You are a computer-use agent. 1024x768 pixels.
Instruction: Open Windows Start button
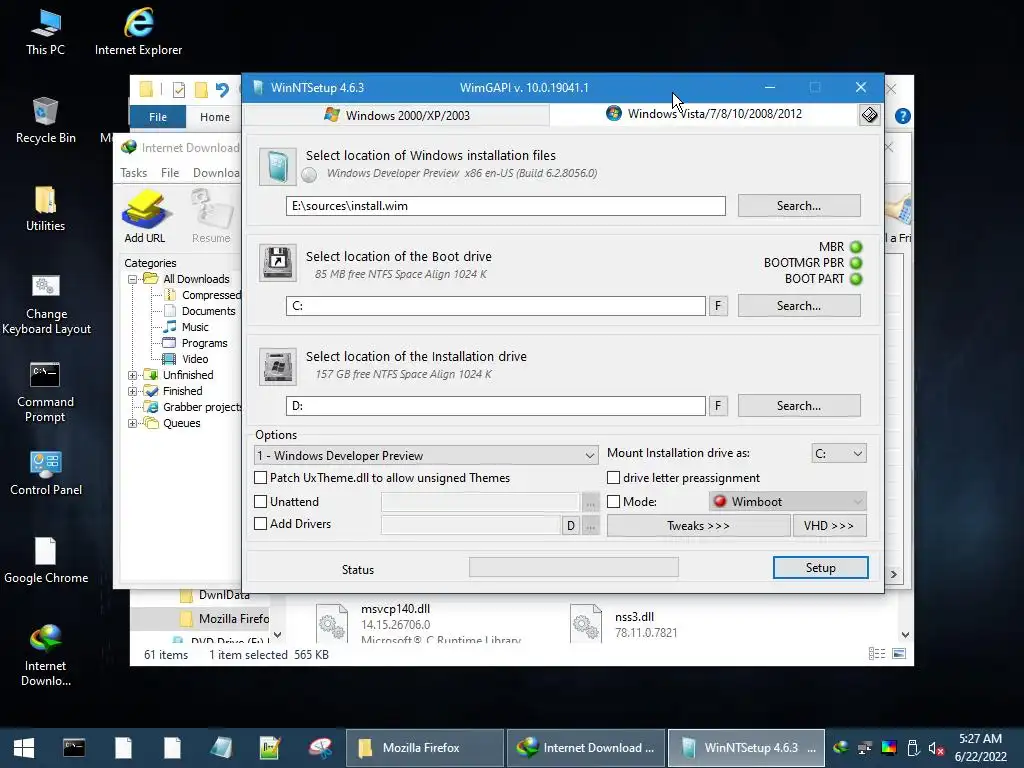pos(24,748)
